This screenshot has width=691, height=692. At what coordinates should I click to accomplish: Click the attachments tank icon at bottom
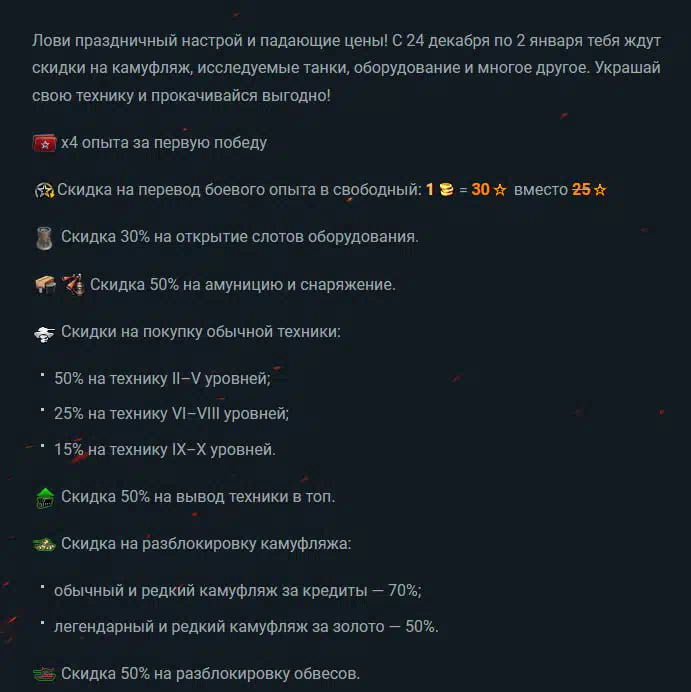tap(44, 674)
